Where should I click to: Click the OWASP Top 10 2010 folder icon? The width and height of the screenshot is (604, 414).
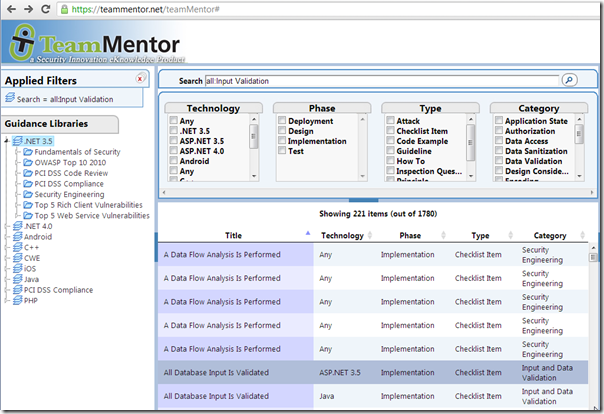coord(28,162)
